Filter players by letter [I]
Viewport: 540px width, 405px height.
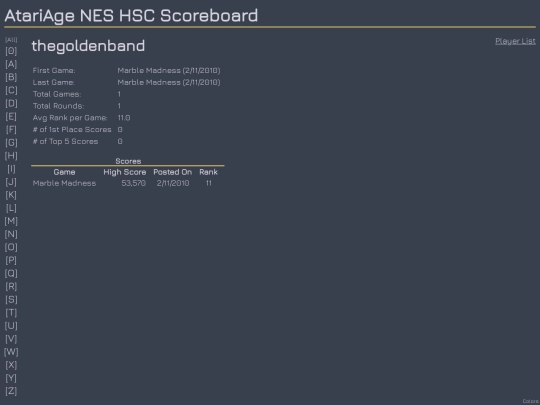click(11, 169)
